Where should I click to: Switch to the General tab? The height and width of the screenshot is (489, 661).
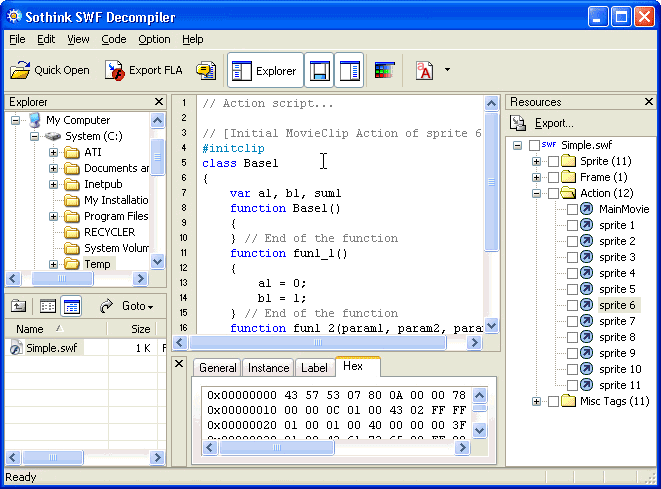[x=218, y=368]
